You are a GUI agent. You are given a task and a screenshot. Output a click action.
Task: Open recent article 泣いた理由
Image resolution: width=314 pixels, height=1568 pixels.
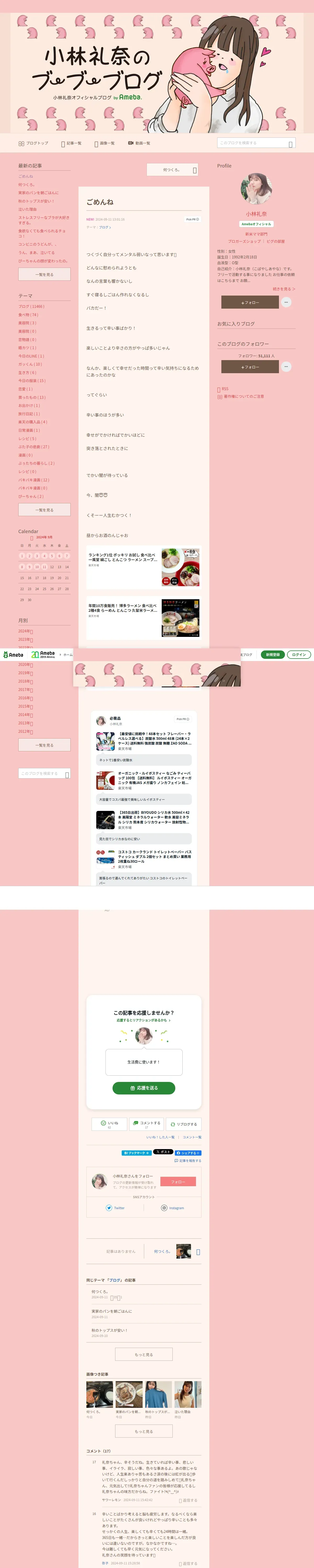point(27,209)
